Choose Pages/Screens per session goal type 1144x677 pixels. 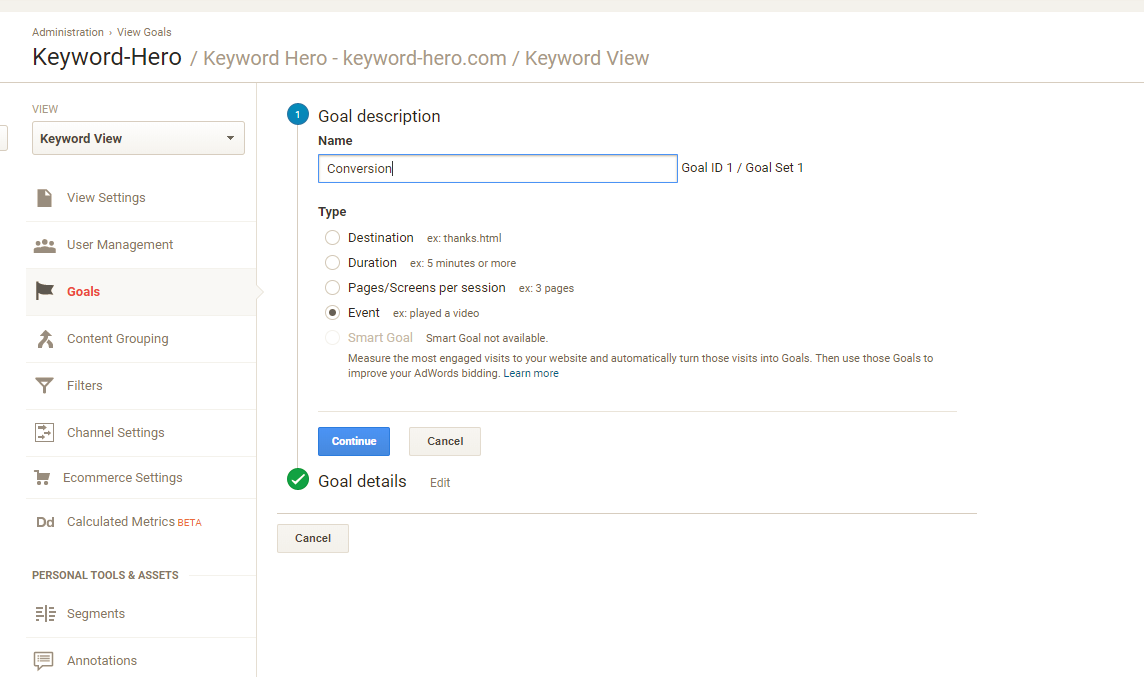click(x=332, y=287)
